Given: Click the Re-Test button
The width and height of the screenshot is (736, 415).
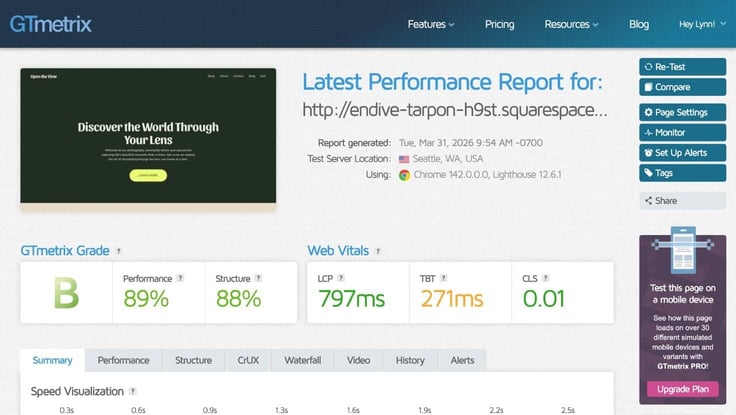Looking at the screenshot, I should coord(682,67).
